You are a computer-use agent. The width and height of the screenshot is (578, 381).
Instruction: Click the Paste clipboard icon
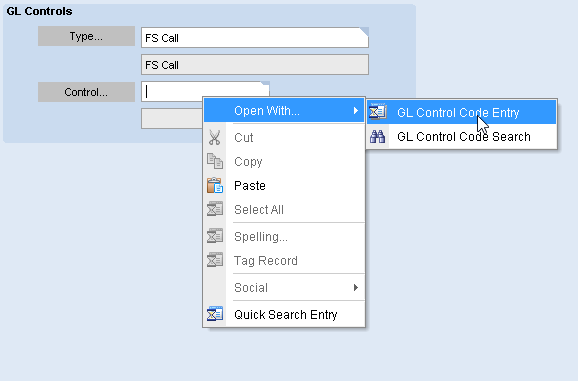click(215, 185)
